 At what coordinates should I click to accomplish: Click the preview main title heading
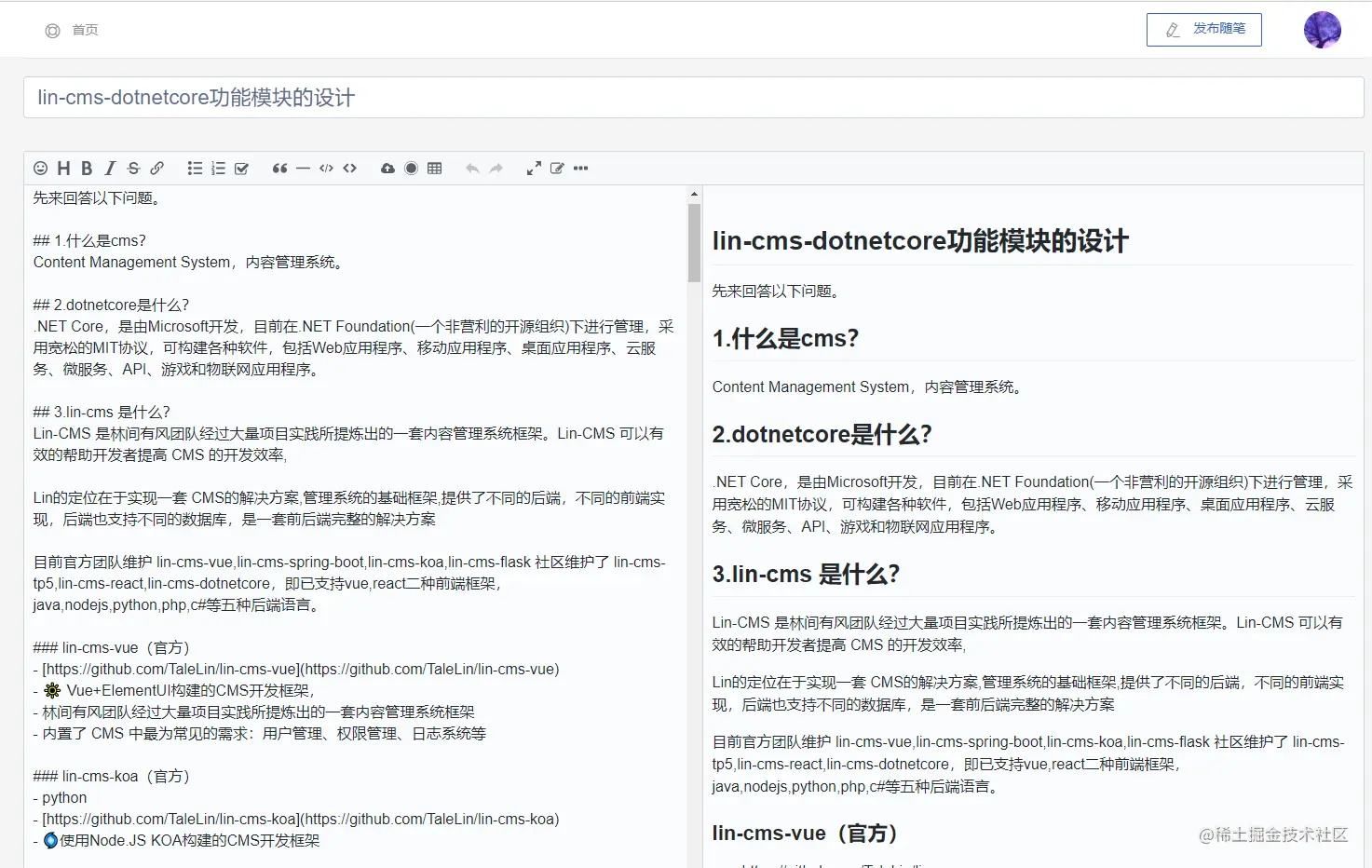(x=920, y=241)
